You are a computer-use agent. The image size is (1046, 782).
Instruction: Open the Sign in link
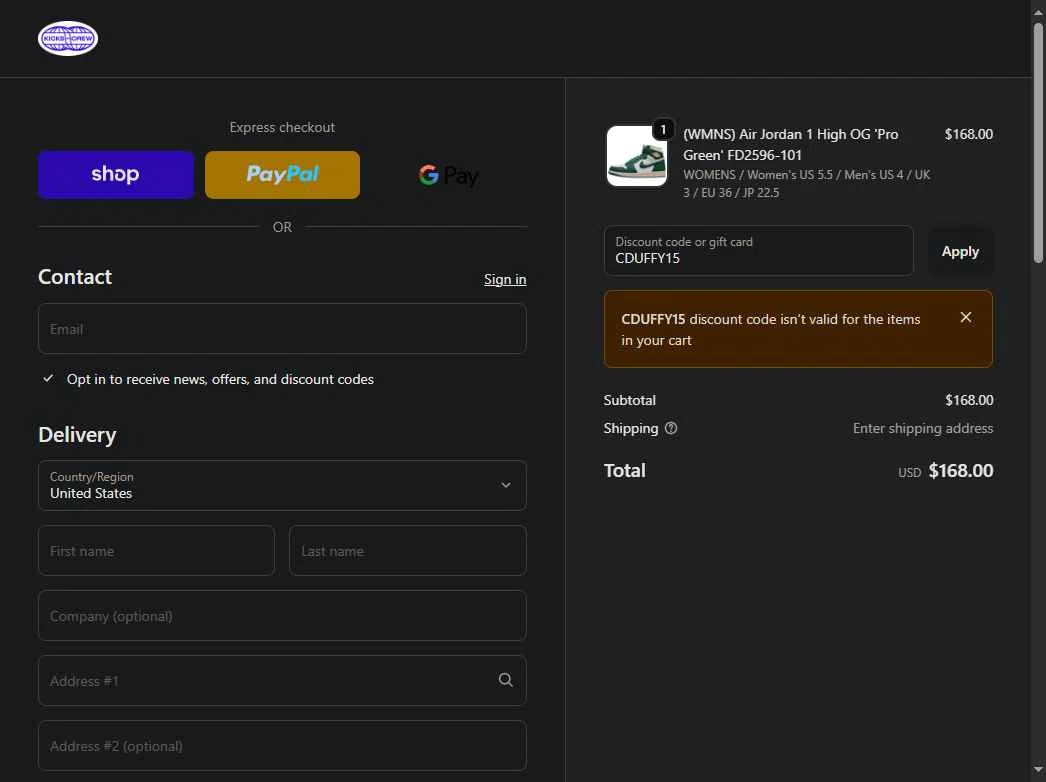505,279
